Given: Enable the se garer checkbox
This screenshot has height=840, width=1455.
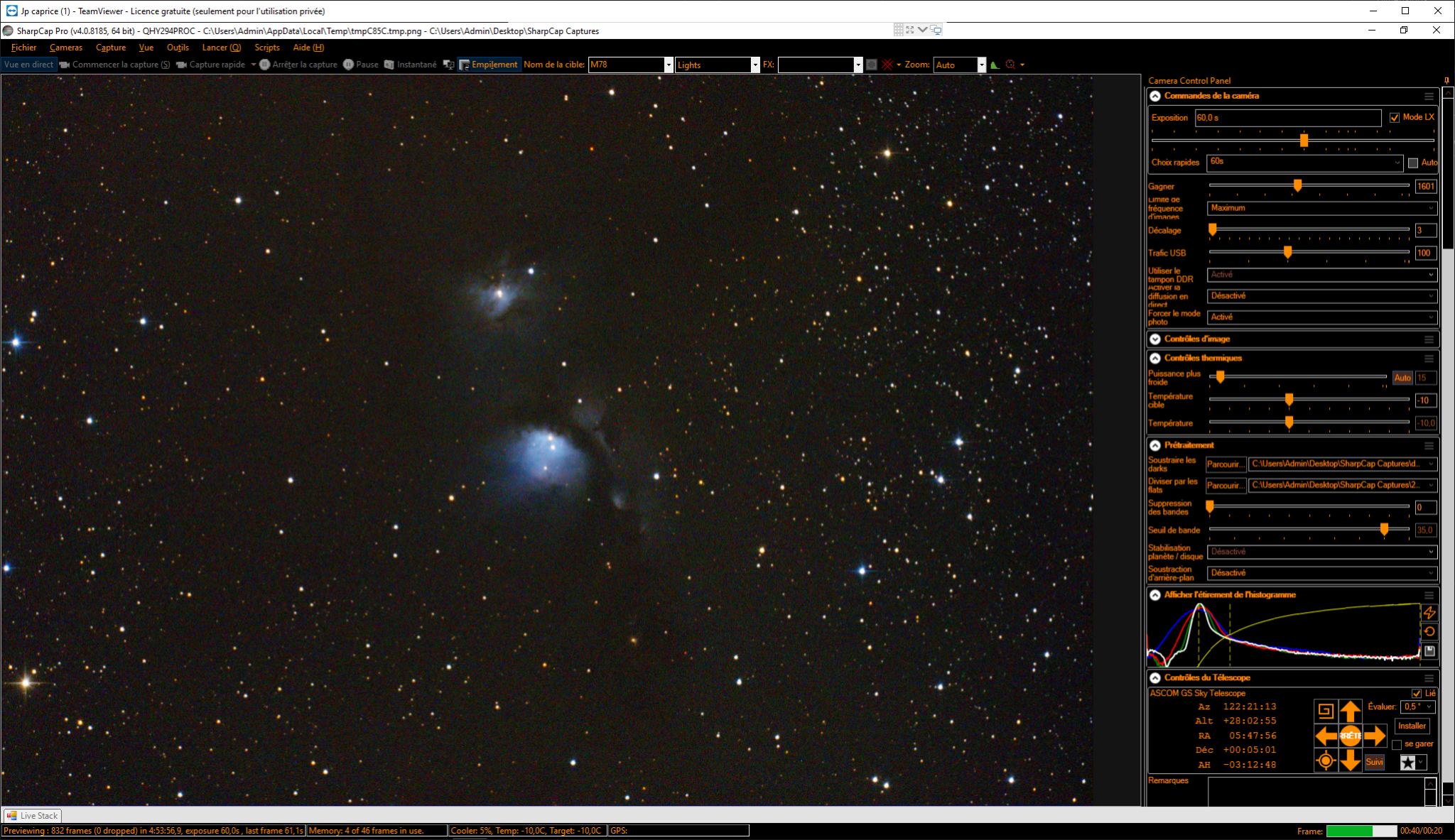Looking at the screenshot, I should [1397, 744].
